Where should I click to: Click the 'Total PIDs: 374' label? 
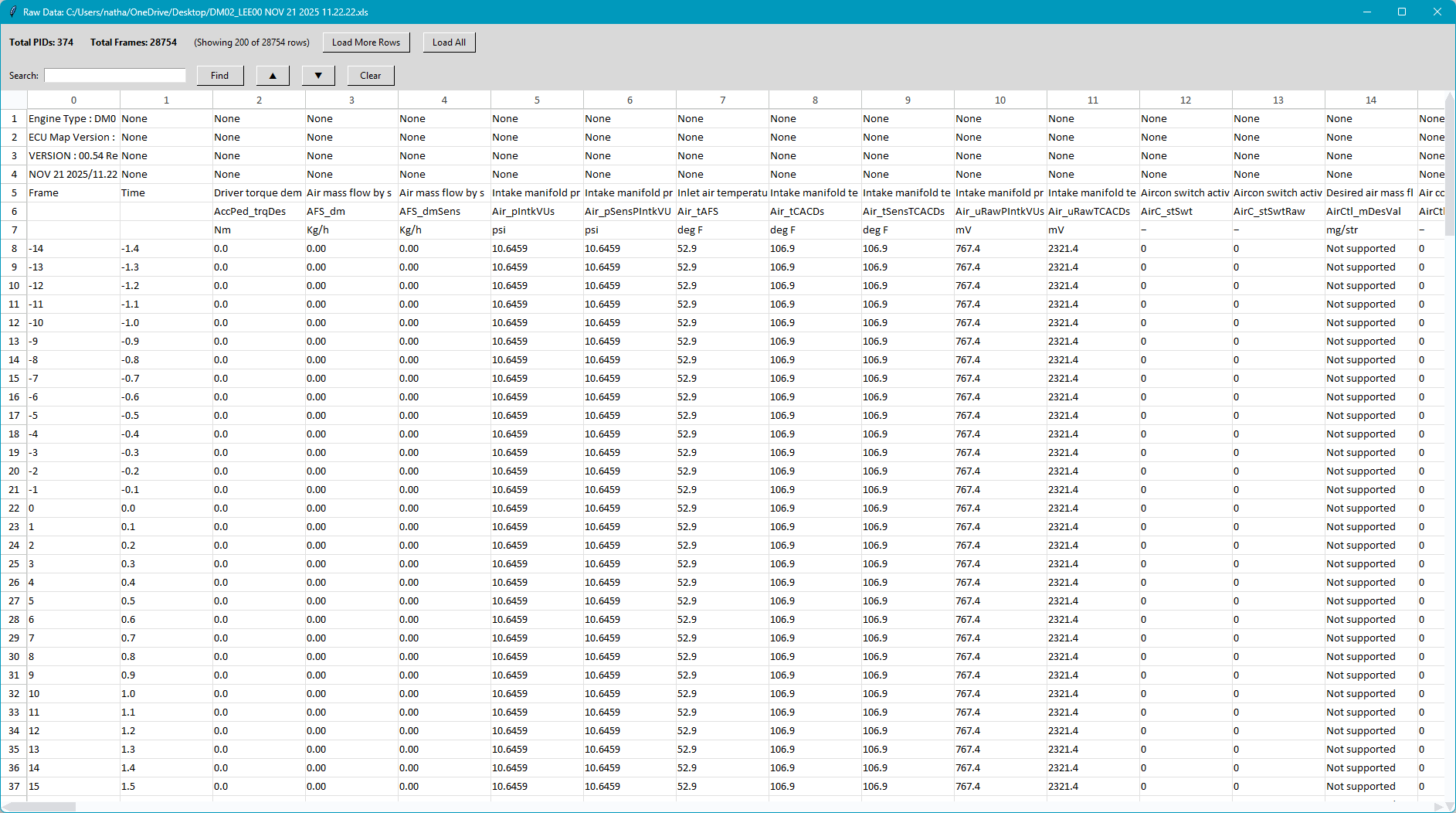tap(41, 43)
